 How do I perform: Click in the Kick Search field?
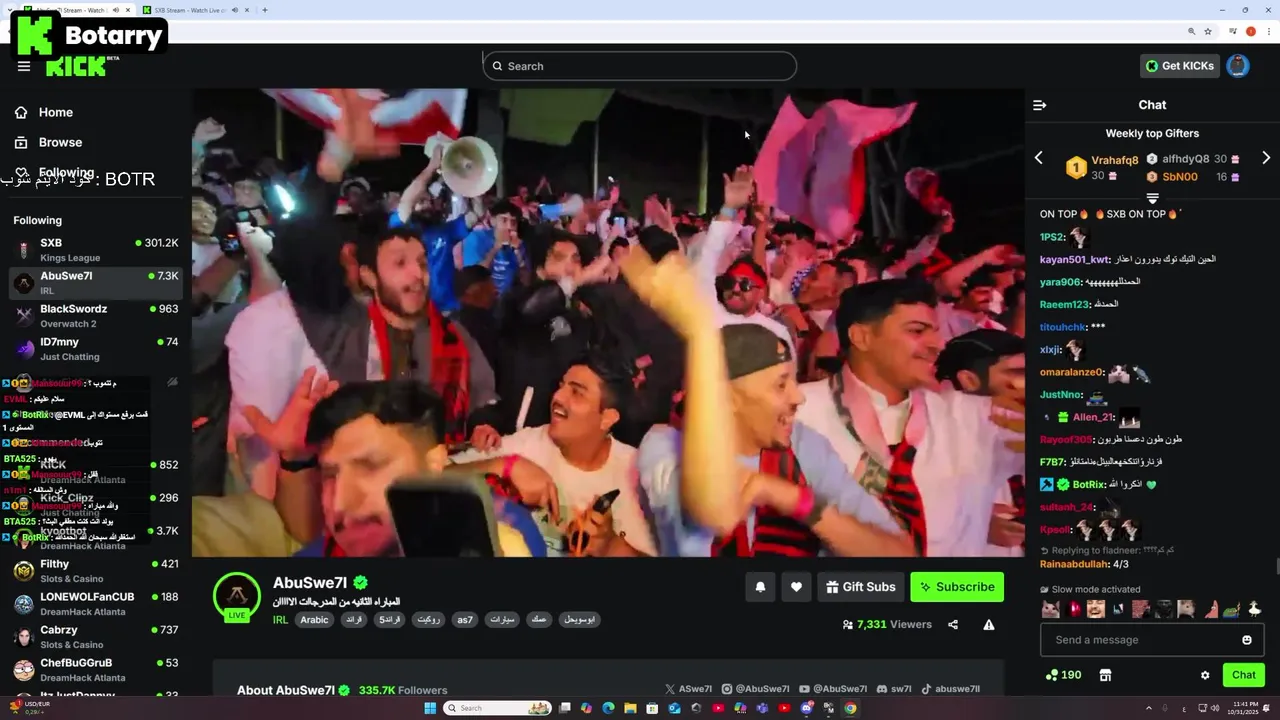[640, 66]
